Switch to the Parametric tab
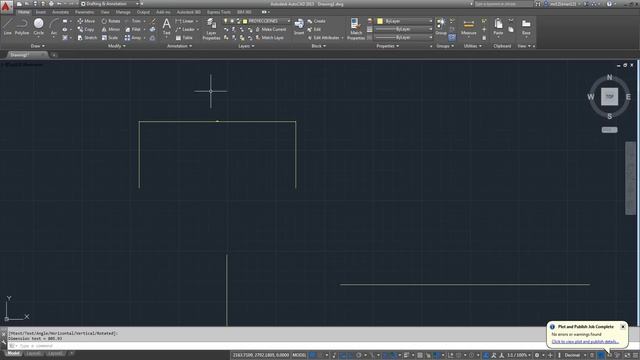Viewport: 640px width, 360px height. (84, 12)
